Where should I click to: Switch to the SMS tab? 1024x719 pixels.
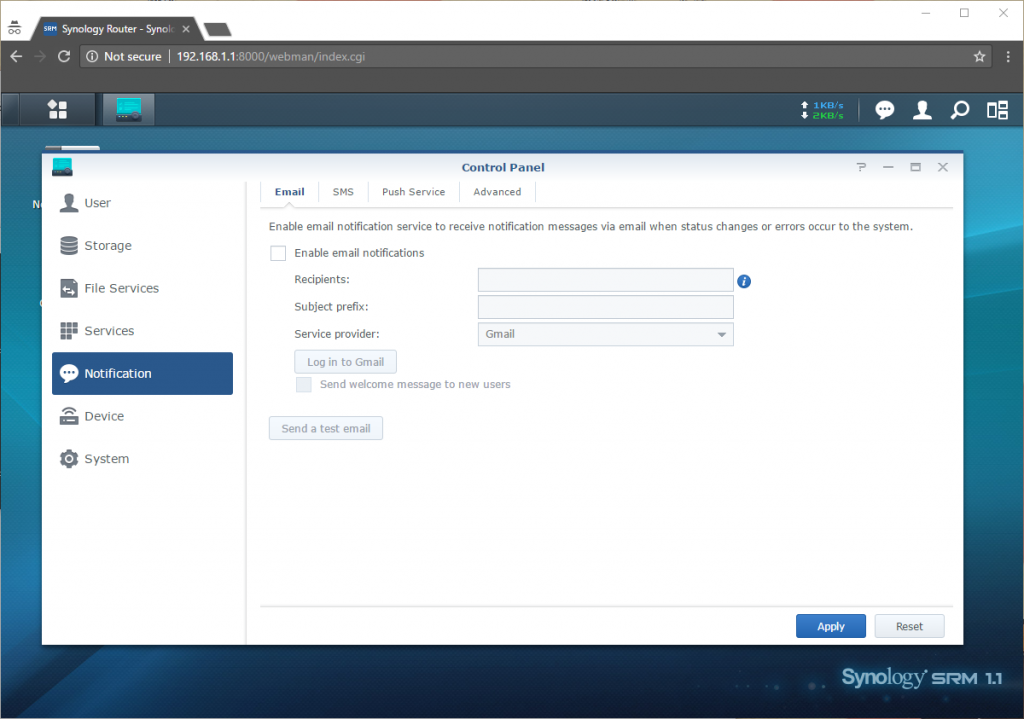[x=343, y=192]
